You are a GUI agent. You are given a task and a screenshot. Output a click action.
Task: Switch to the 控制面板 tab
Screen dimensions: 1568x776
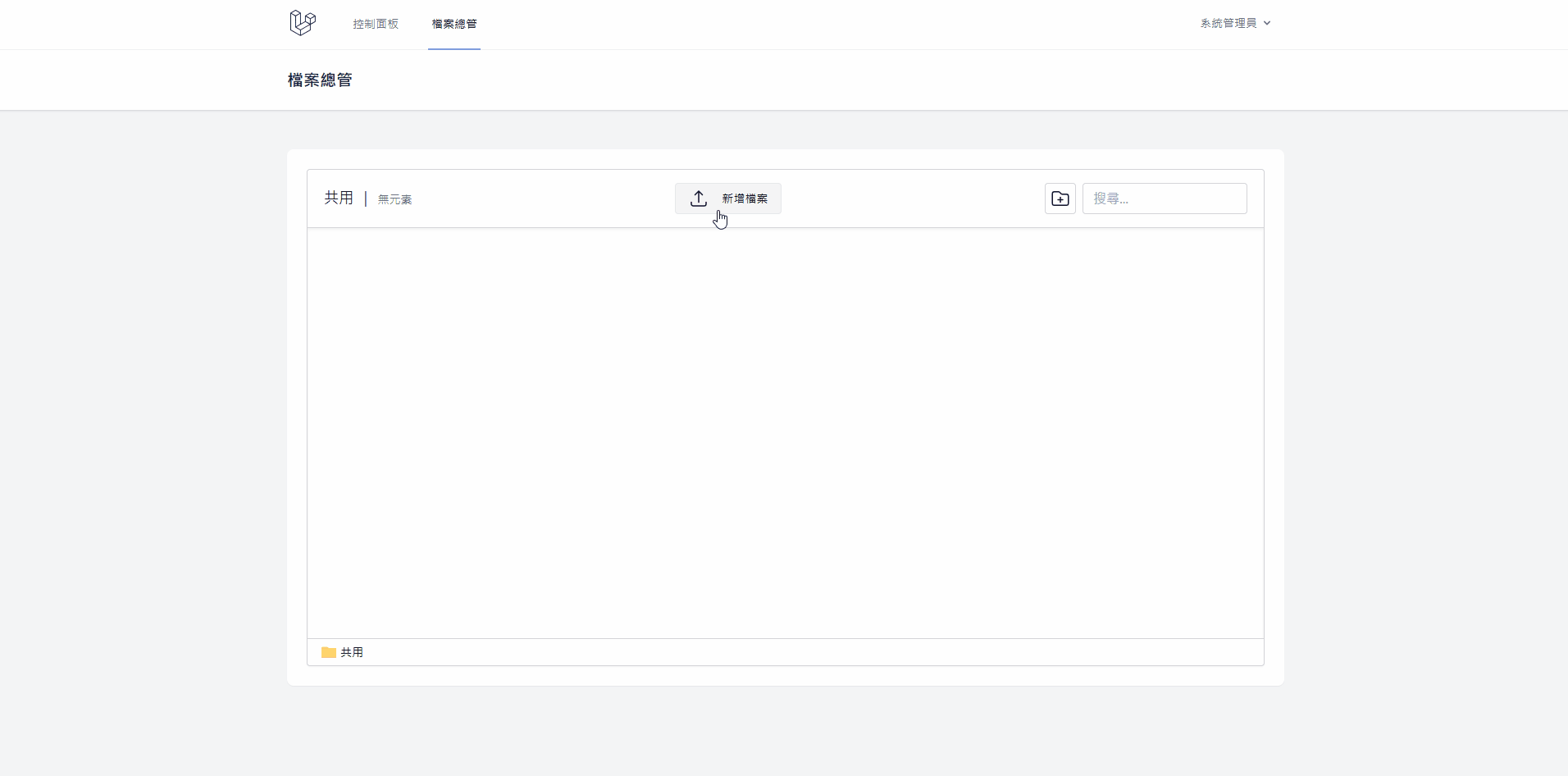coord(376,24)
